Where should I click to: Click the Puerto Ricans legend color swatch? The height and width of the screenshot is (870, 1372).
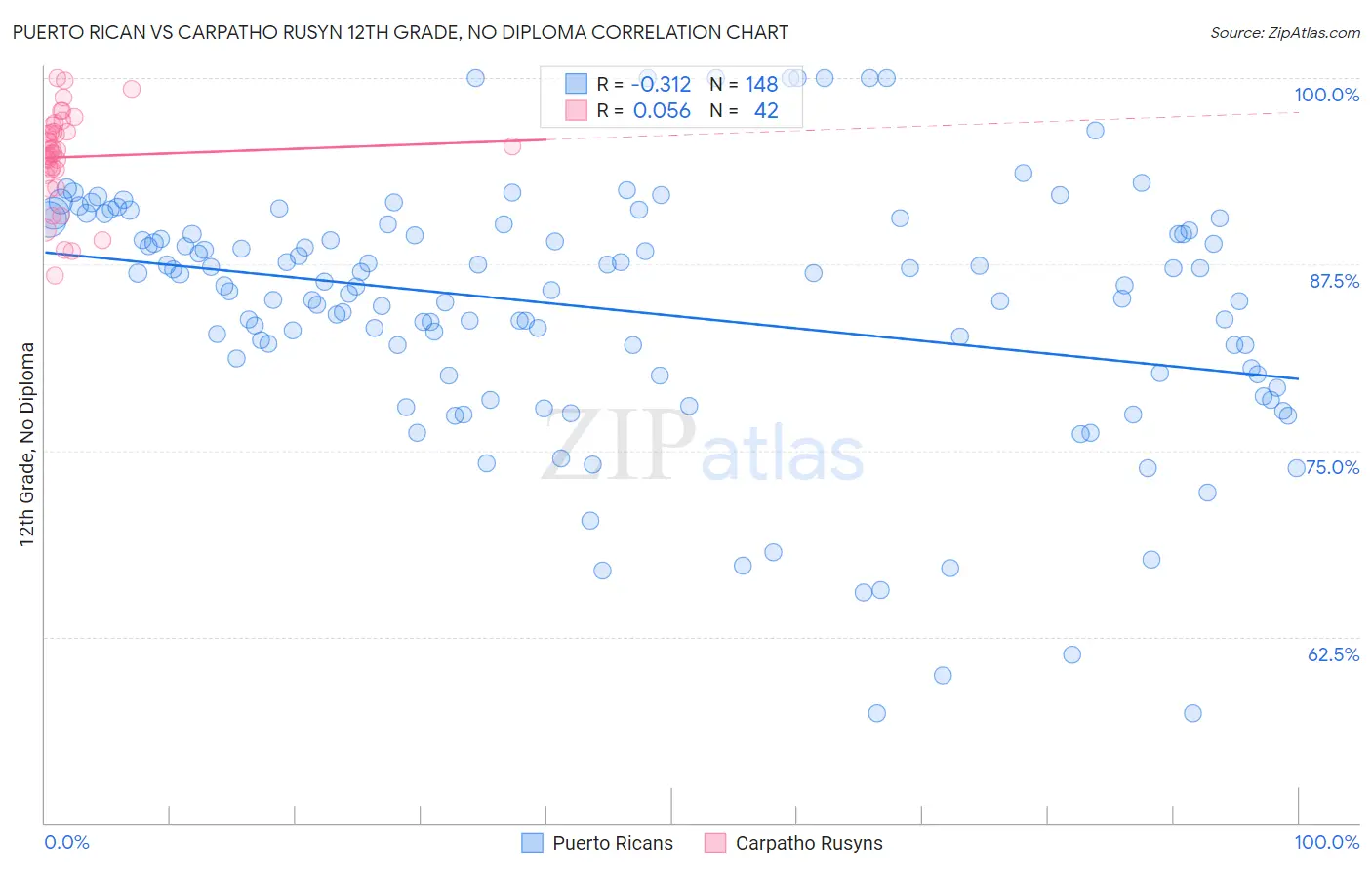tap(532, 843)
